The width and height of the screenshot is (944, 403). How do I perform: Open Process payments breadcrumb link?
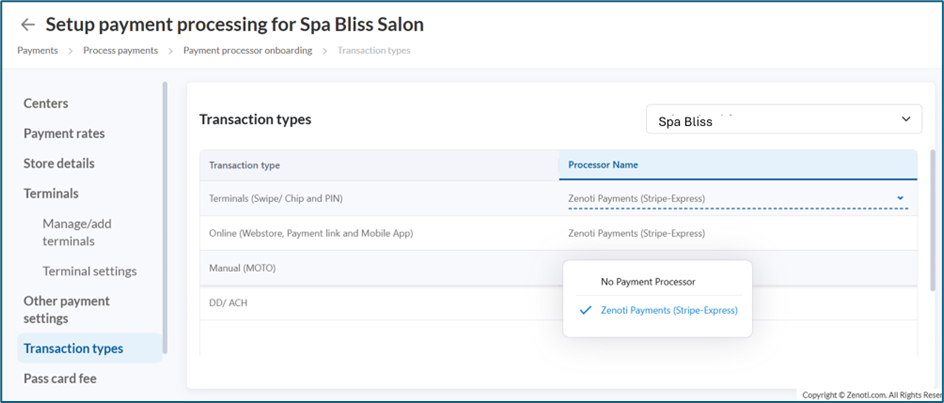click(x=120, y=51)
